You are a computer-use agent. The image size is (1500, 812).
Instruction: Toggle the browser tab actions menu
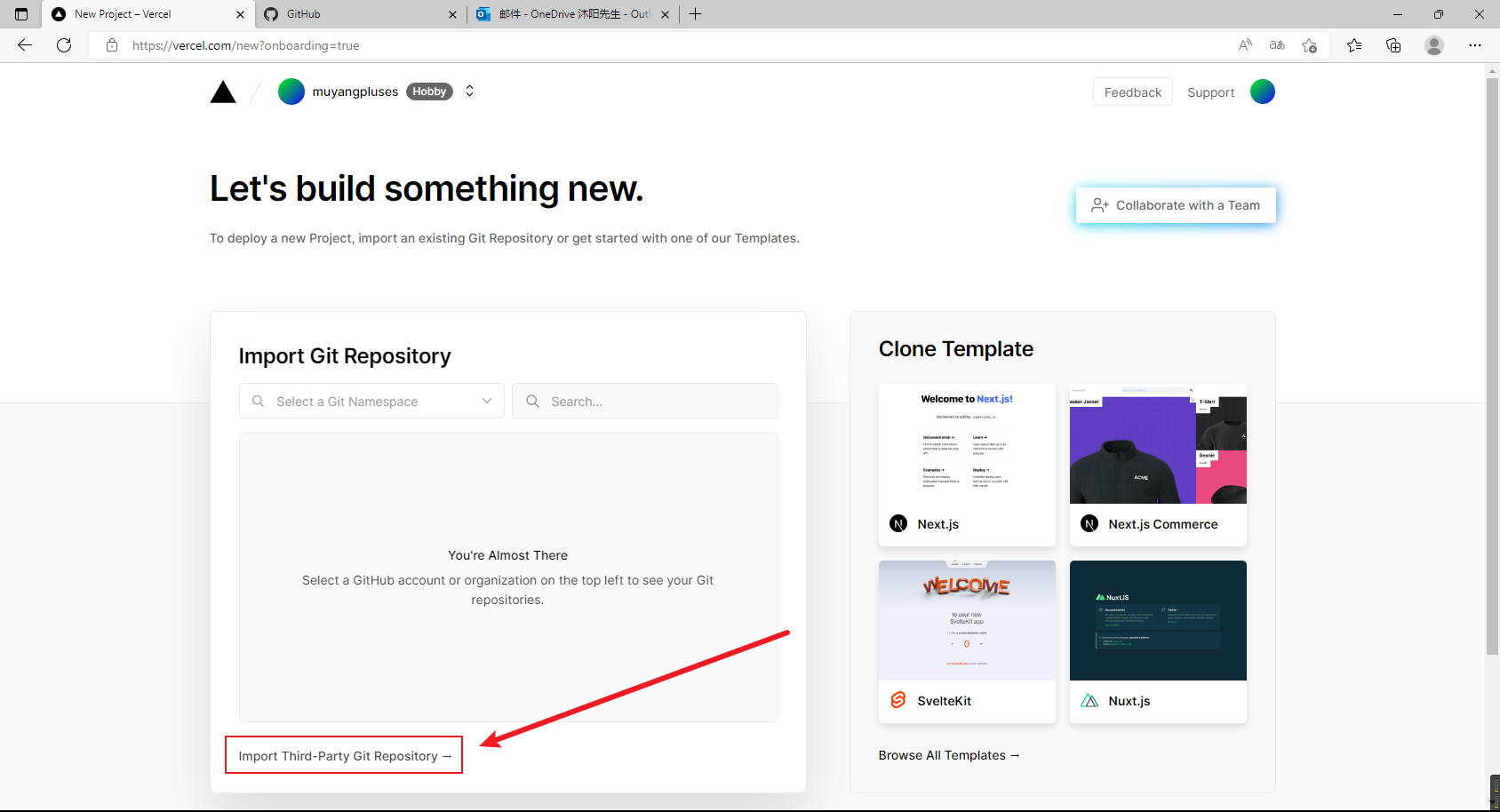point(21,14)
